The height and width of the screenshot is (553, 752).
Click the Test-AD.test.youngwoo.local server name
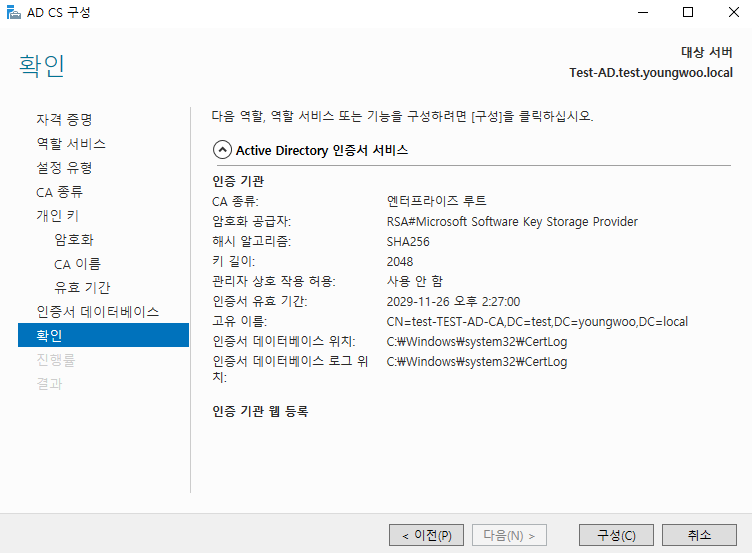coord(651,72)
